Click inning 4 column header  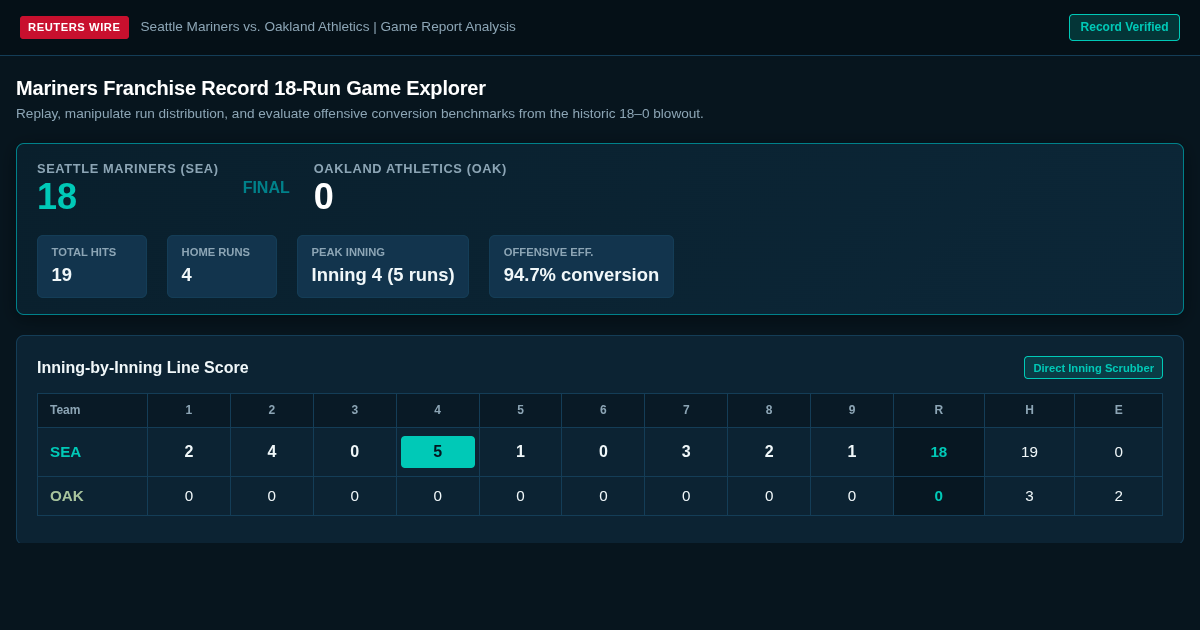[438, 410]
